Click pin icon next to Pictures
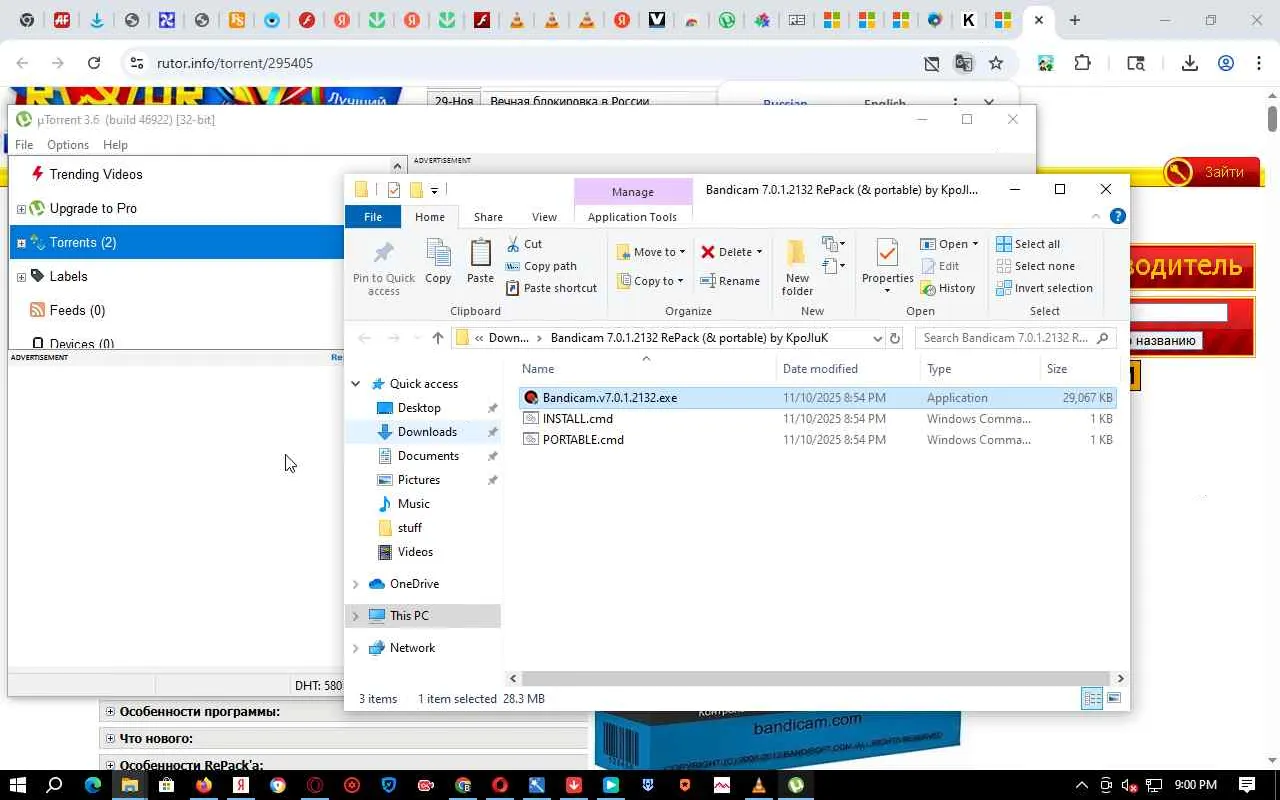Viewport: 1280px width, 800px height. coord(492,480)
